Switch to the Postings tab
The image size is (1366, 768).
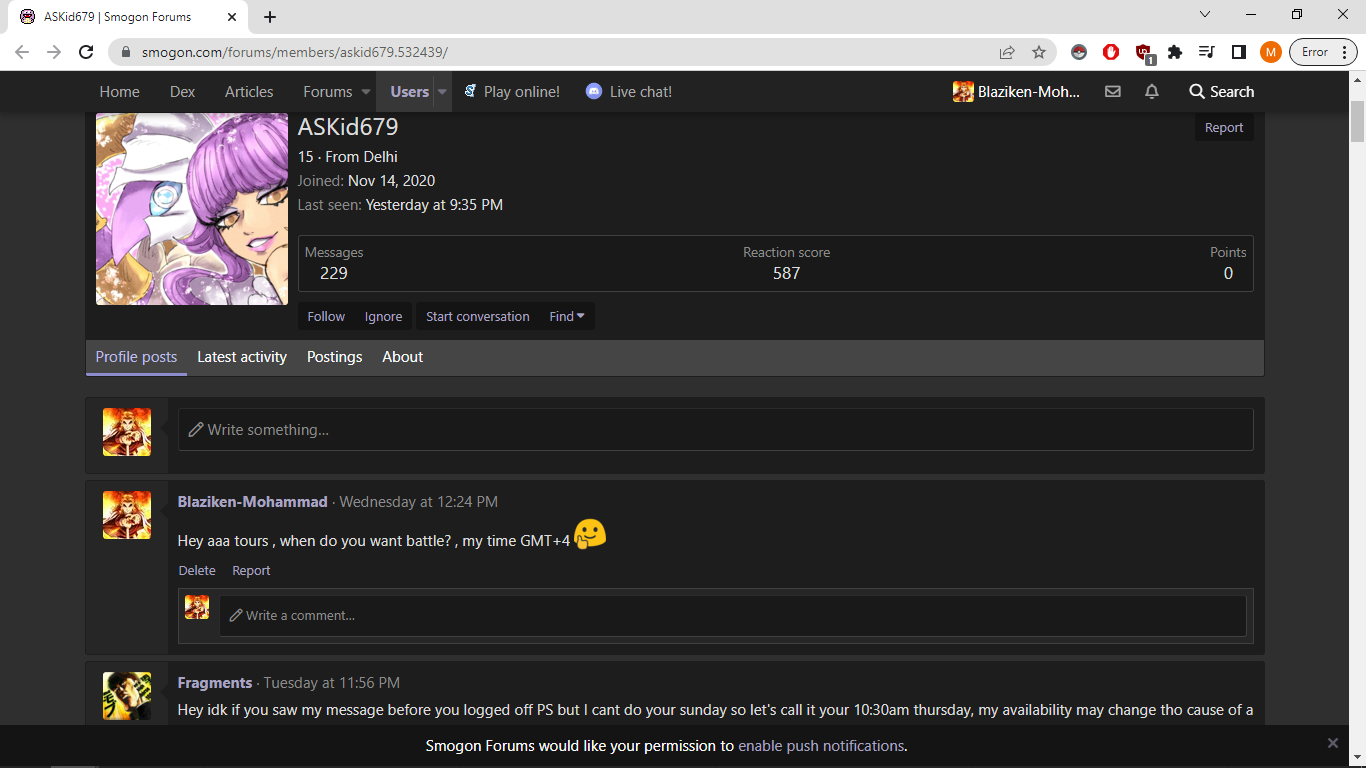(x=335, y=357)
